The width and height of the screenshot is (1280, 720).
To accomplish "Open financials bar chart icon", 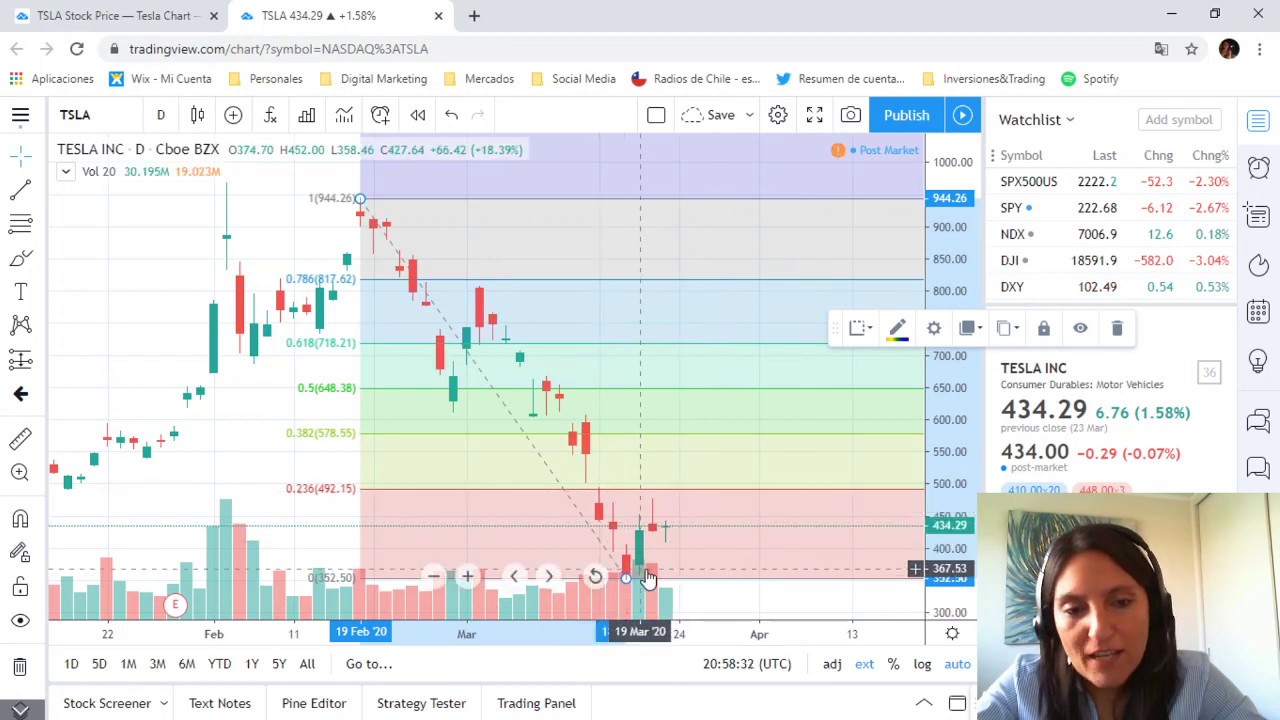I will click(307, 115).
